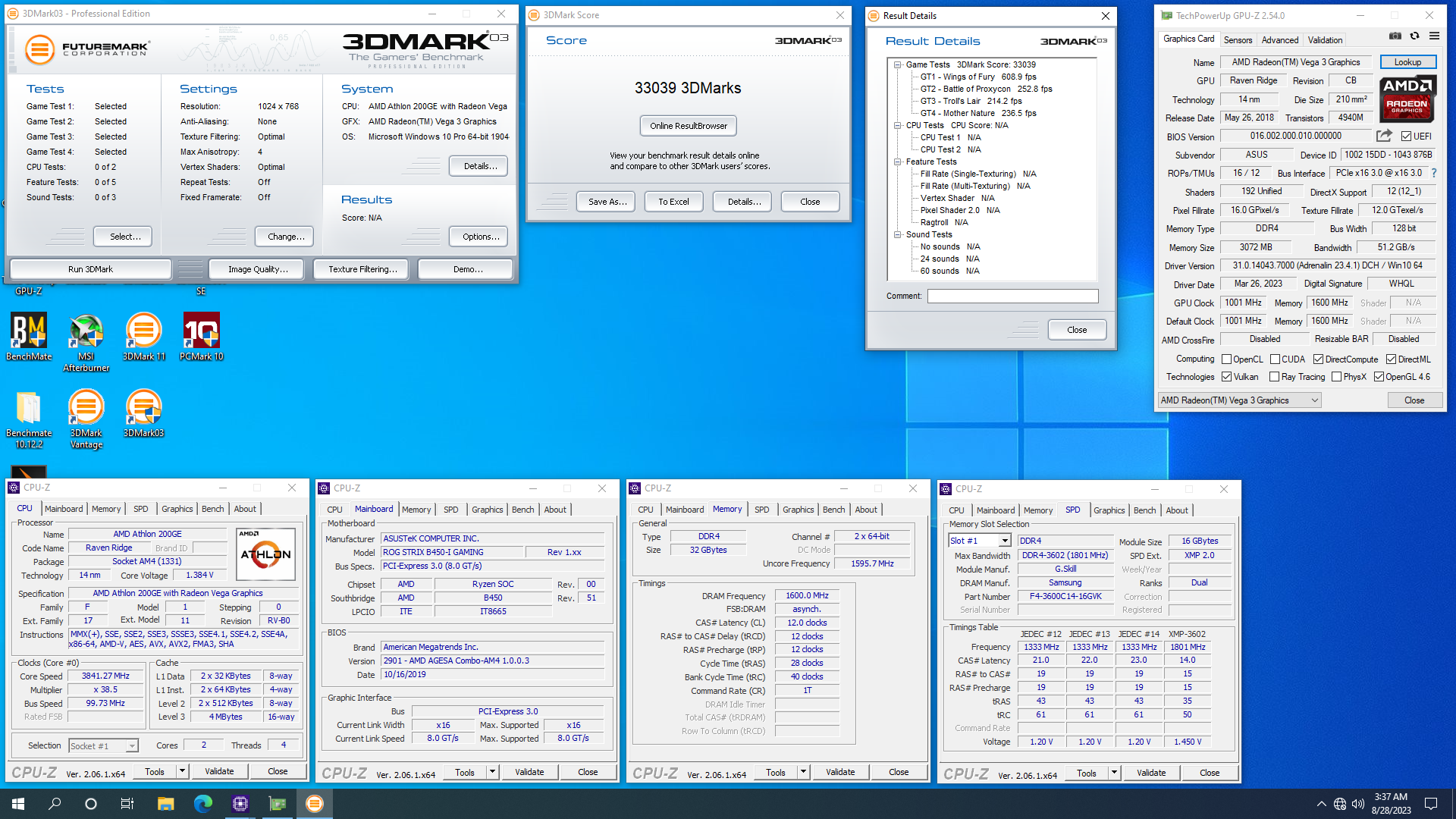Viewport: 1456px width, 819px height.
Task: Click the GPU-Z refresh icon
Action: click(1414, 36)
